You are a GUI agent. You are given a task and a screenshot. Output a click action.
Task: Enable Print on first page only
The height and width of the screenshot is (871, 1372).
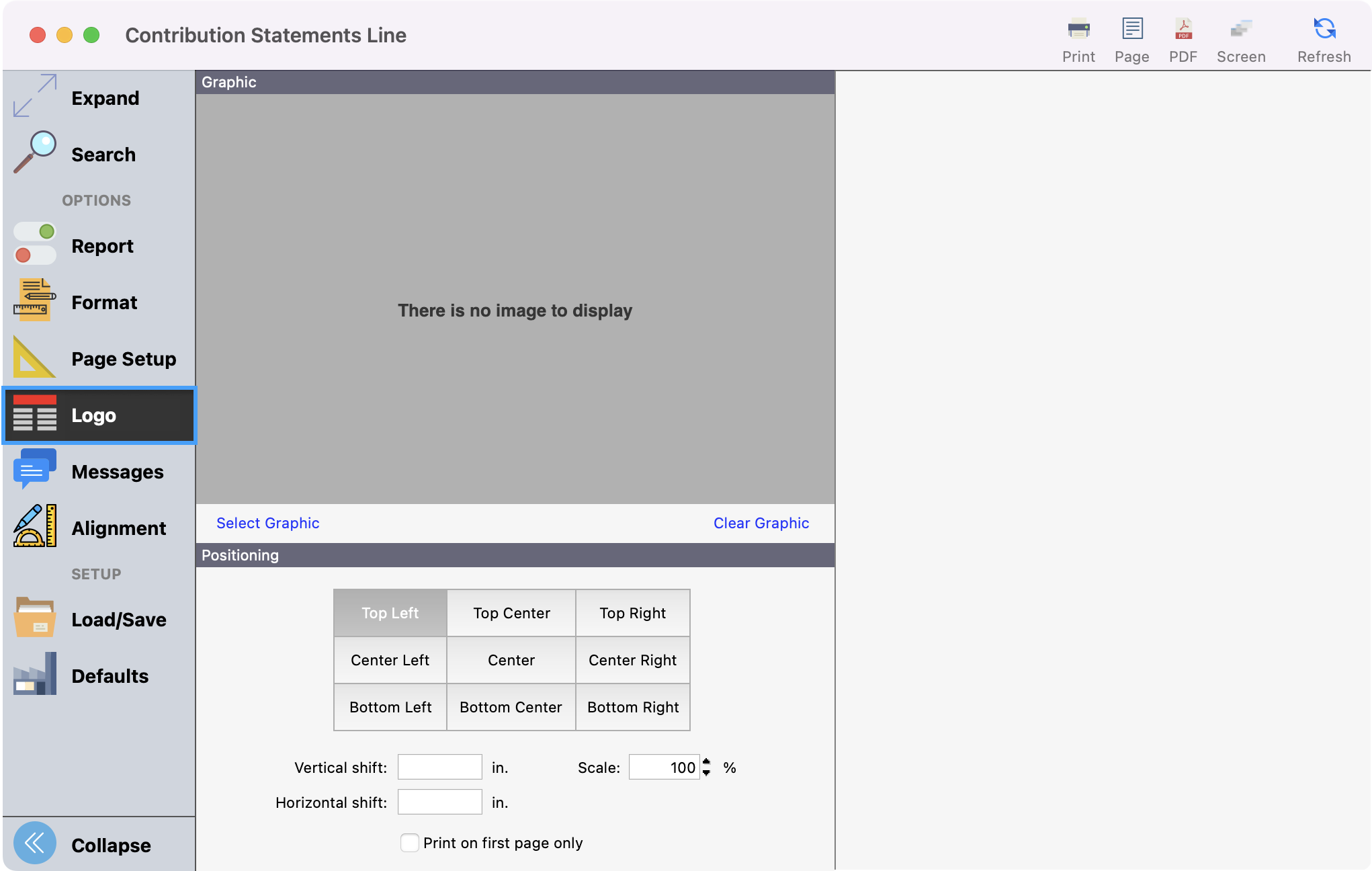coord(409,843)
